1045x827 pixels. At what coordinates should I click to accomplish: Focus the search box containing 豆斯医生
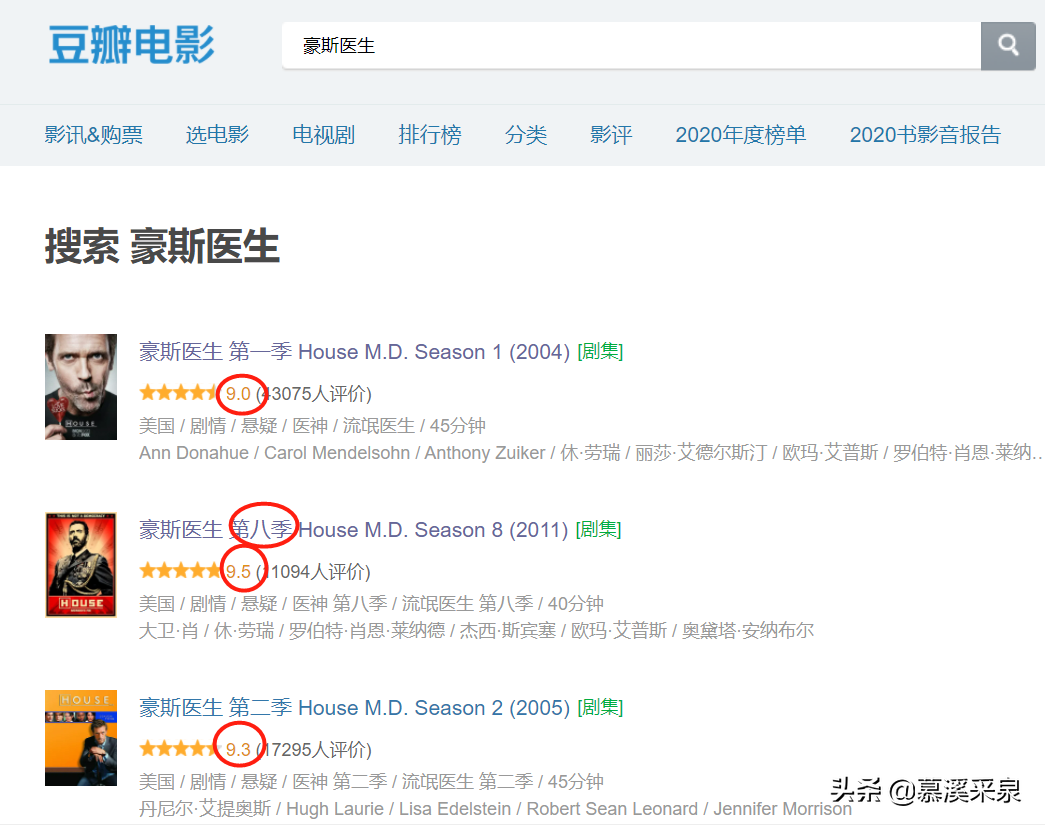(x=631, y=45)
